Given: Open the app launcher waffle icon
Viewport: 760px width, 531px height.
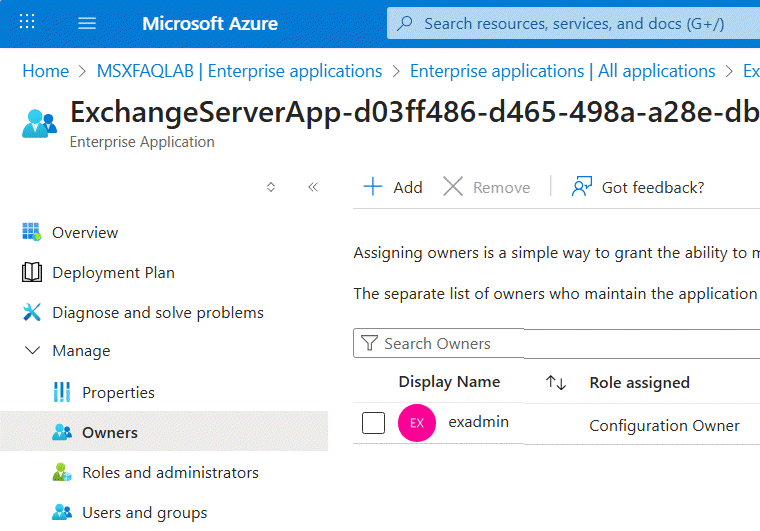Looking at the screenshot, I should pyautogui.click(x=27, y=22).
